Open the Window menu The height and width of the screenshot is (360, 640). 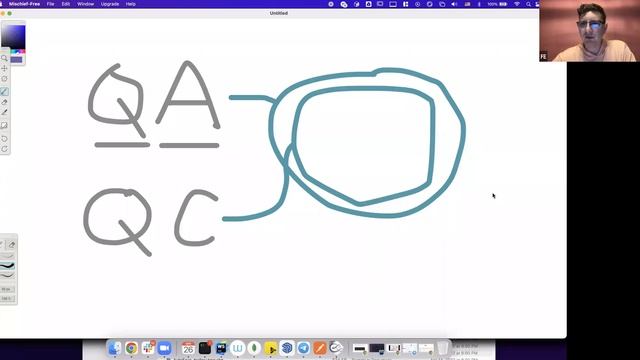(x=86, y=4)
